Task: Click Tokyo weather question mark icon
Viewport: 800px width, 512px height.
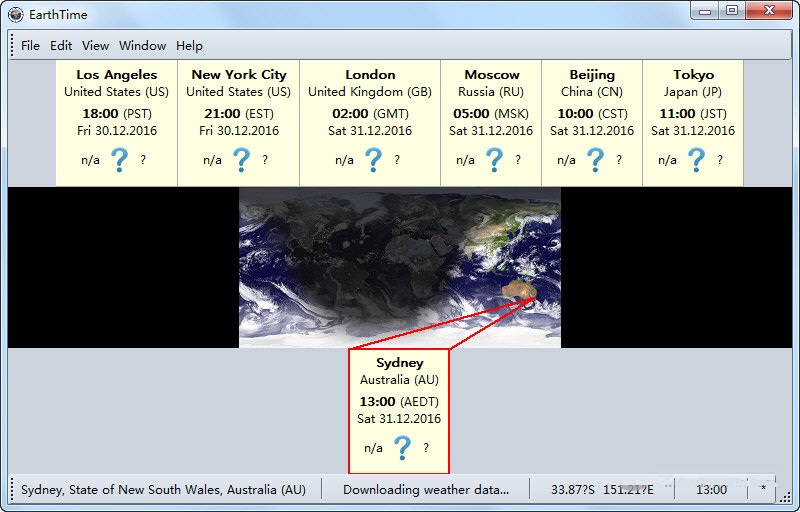Action: (696, 160)
